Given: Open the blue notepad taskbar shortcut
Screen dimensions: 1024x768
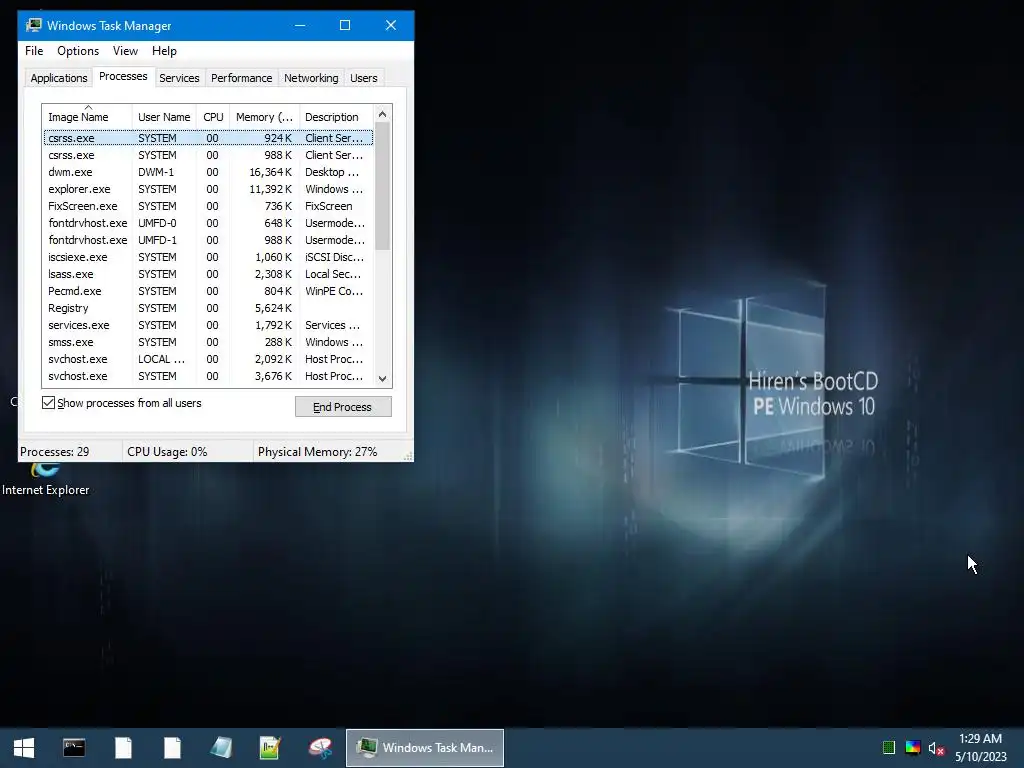Looking at the screenshot, I should (221, 748).
